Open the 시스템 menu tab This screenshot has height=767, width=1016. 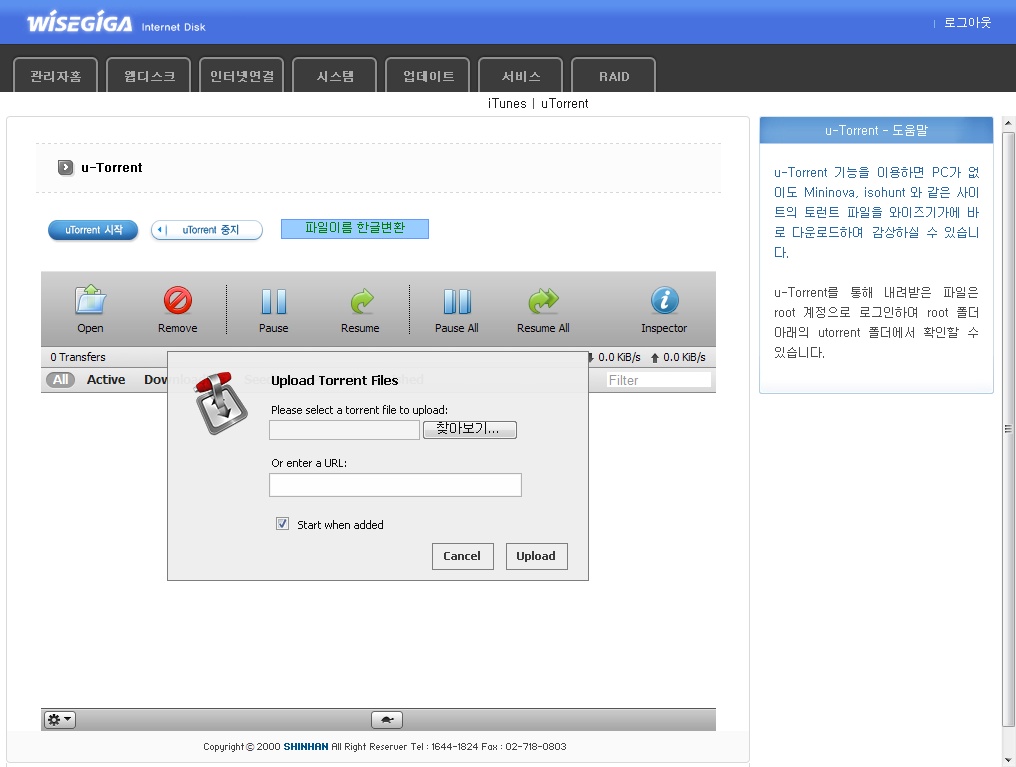(x=335, y=76)
